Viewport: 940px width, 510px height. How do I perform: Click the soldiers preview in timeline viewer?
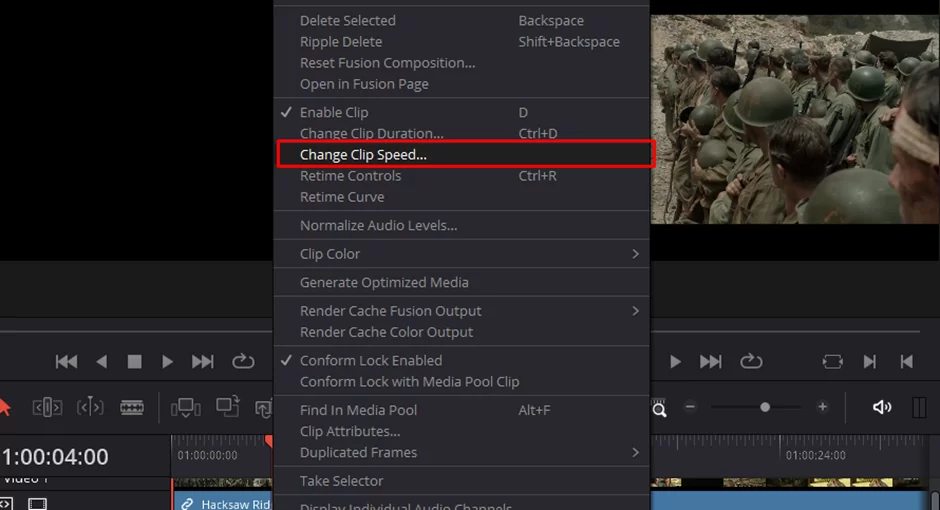(795, 119)
